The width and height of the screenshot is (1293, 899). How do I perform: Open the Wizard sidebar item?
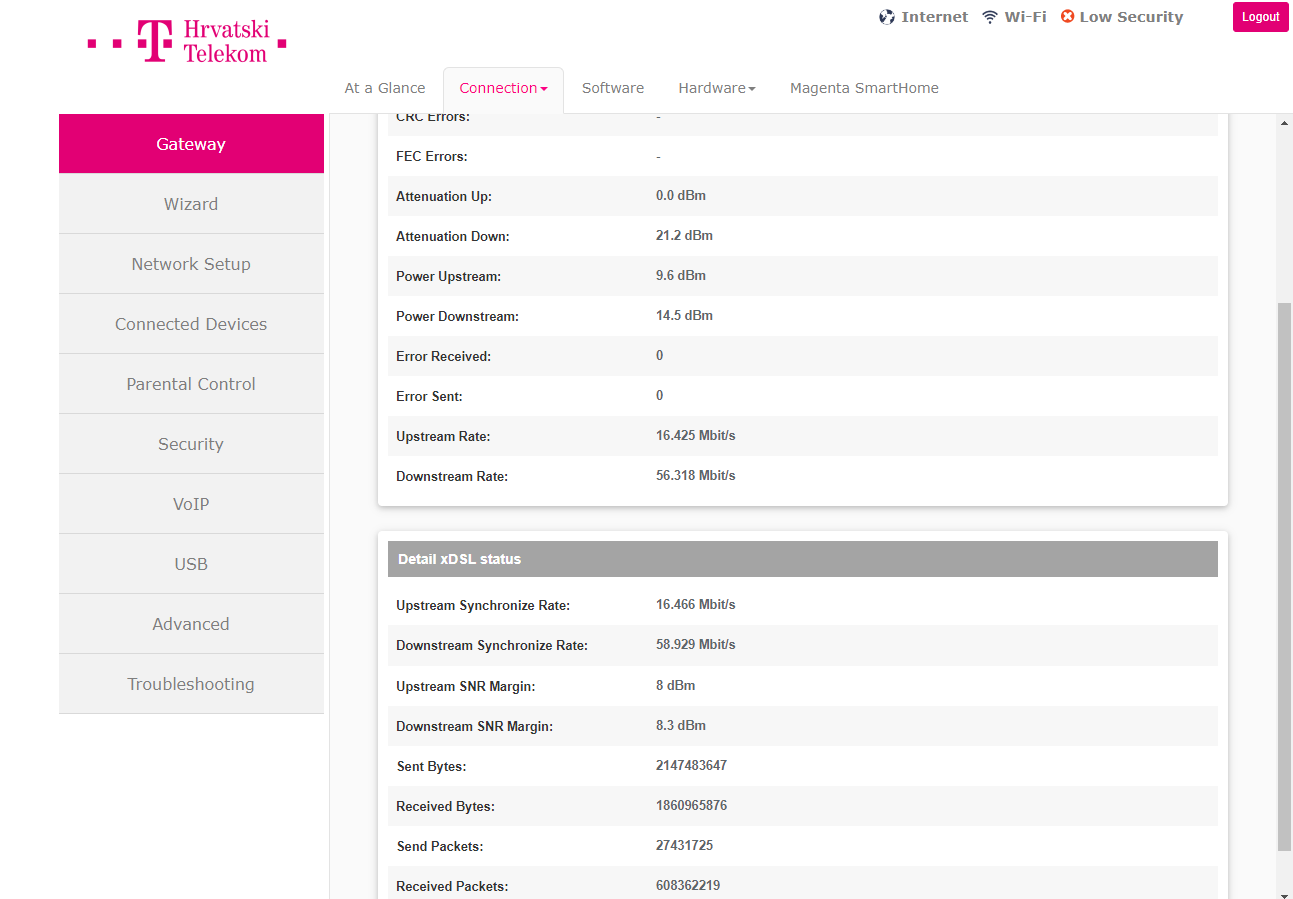coord(191,204)
